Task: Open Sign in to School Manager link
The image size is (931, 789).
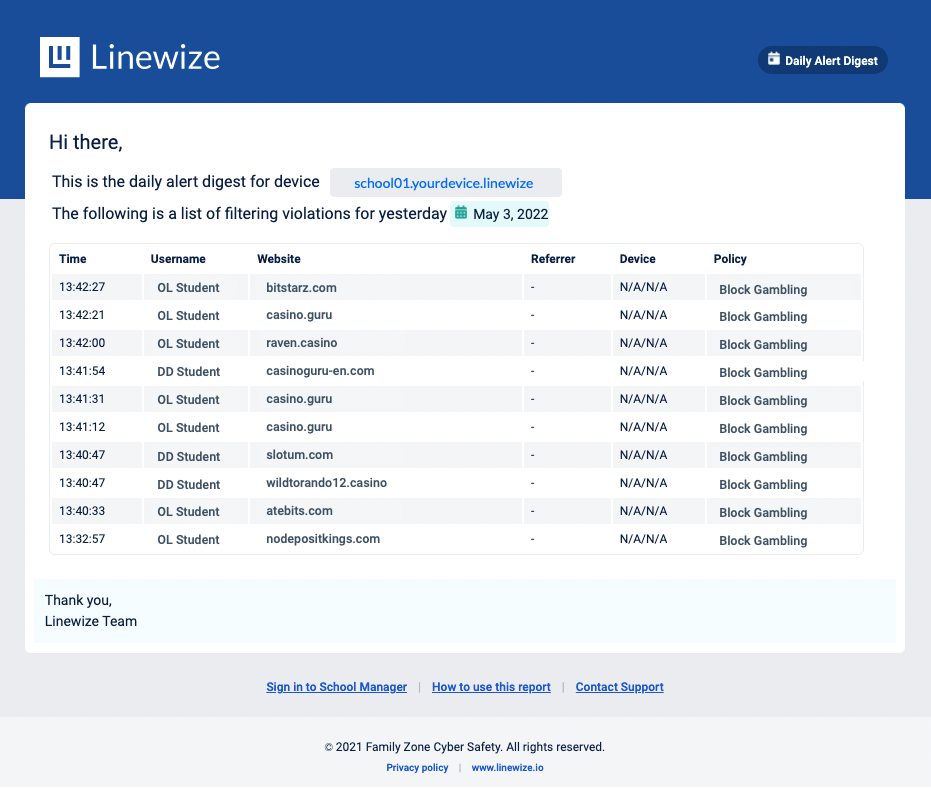Action: pyautogui.click(x=336, y=687)
